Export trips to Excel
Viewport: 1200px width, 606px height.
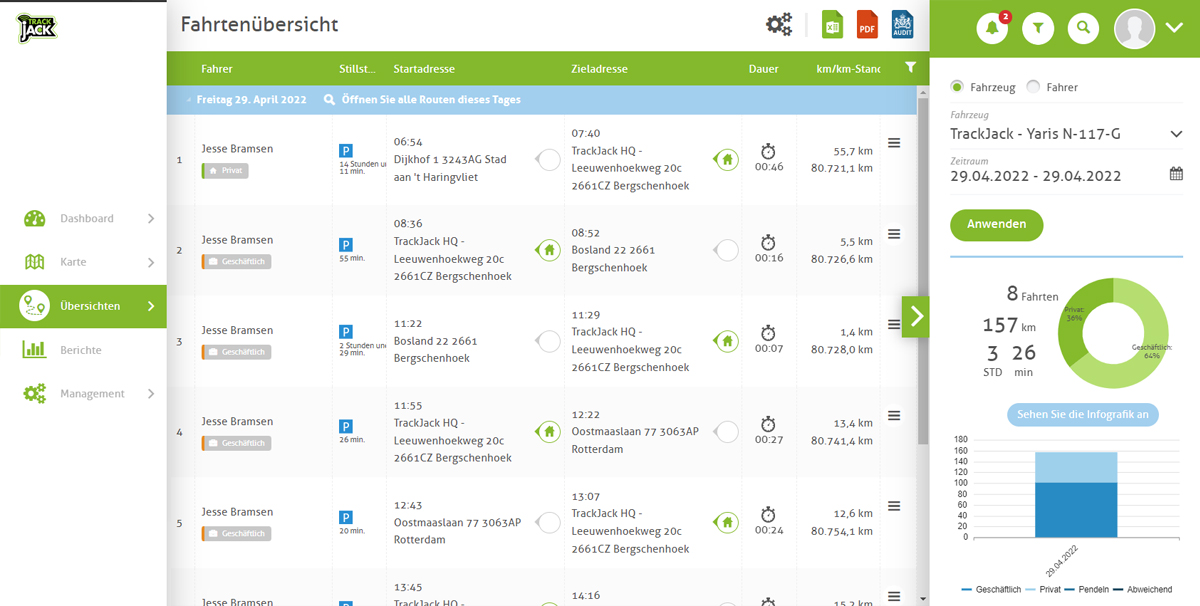tap(832, 25)
